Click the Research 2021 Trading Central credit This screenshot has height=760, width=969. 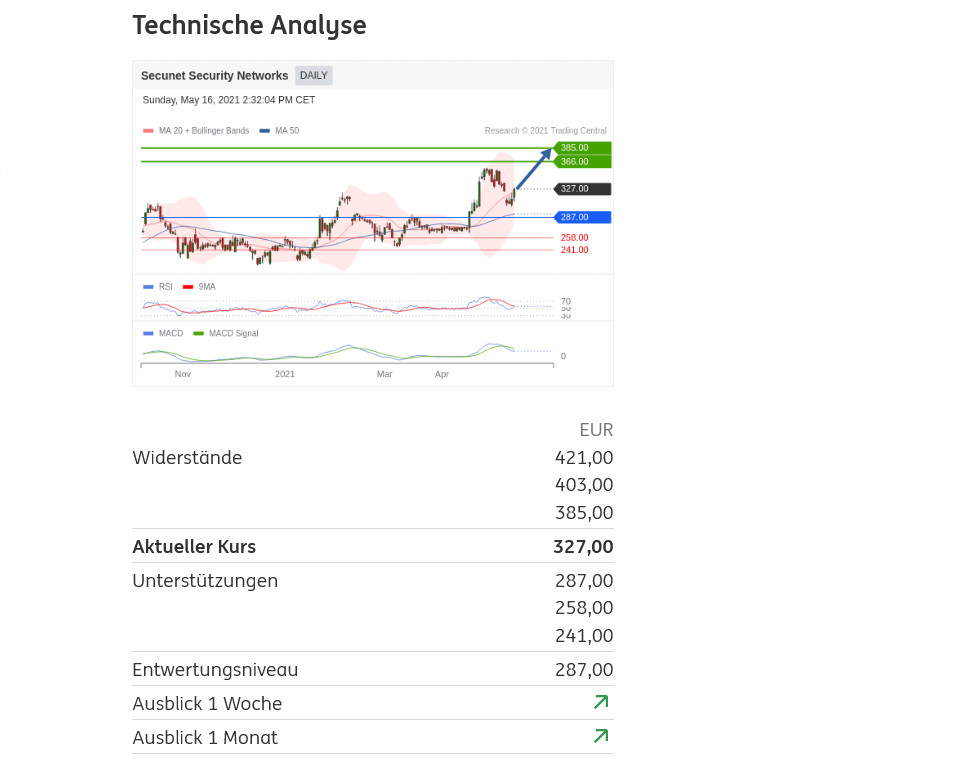(x=545, y=131)
